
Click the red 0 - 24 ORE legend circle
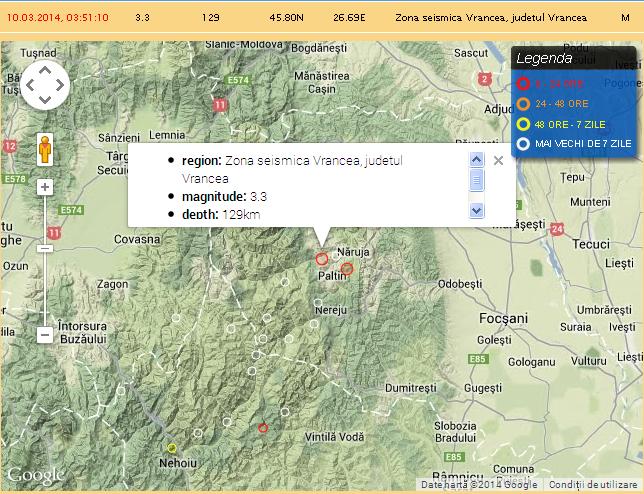tap(523, 84)
